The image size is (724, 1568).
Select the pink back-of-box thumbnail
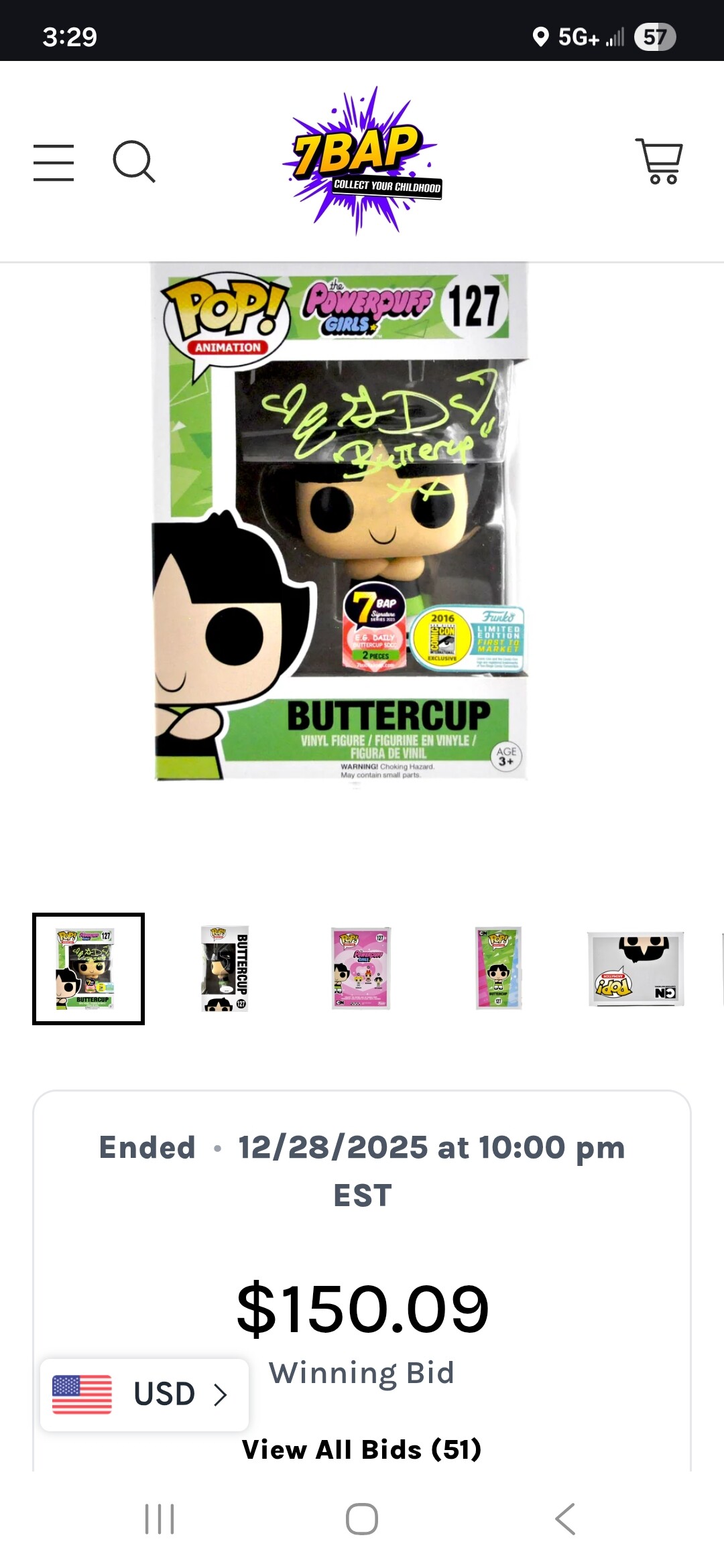tap(361, 968)
